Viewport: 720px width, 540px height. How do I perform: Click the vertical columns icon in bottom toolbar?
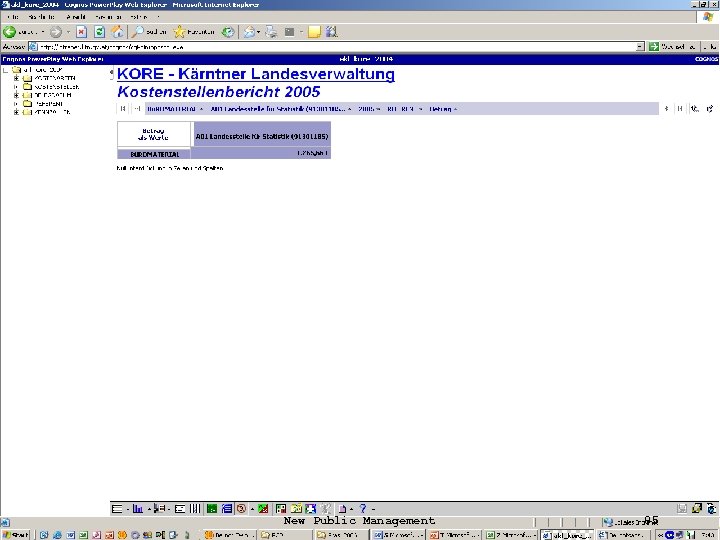pos(195,509)
